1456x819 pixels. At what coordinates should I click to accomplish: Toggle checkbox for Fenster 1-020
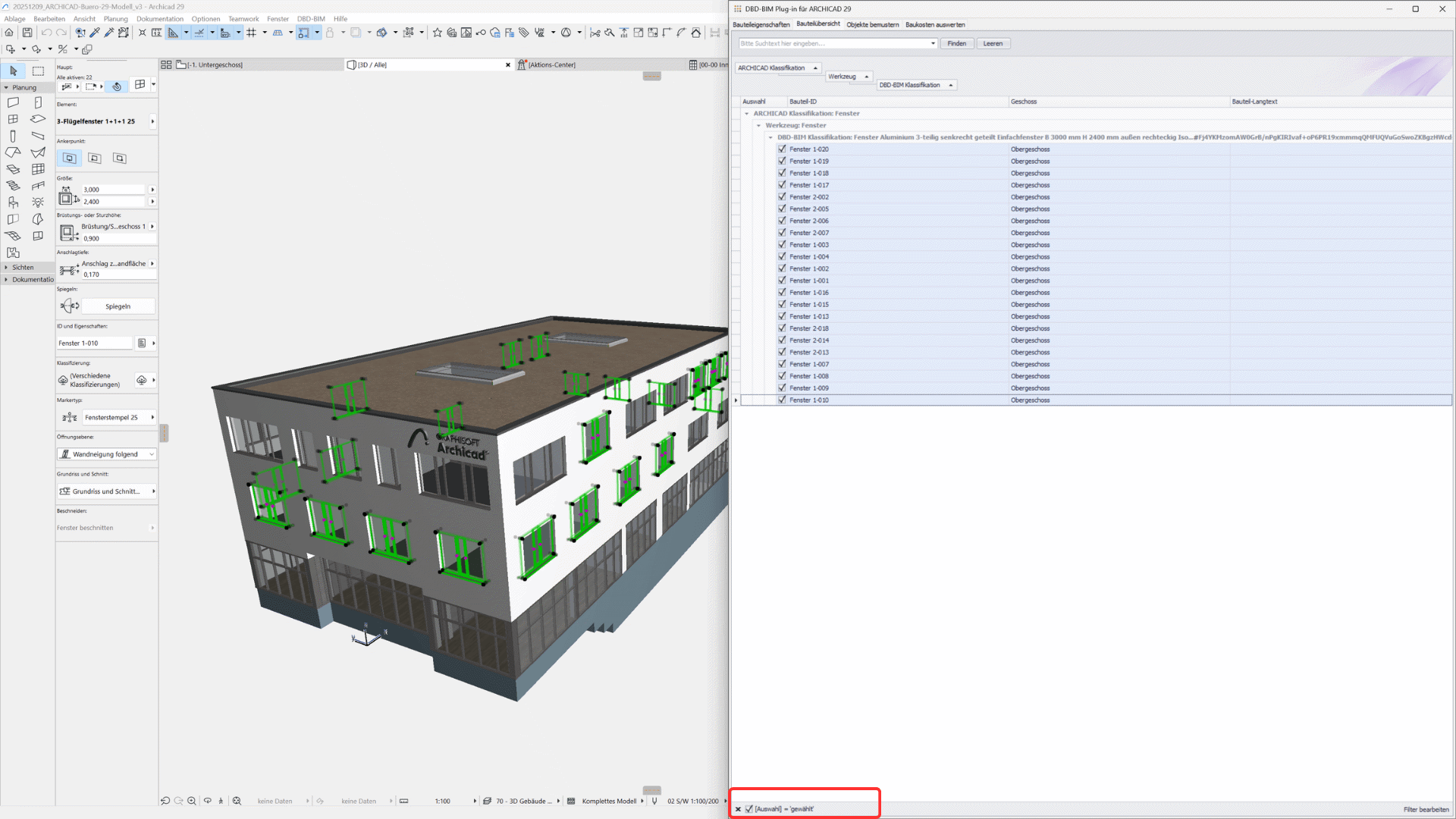(x=782, y=149)
